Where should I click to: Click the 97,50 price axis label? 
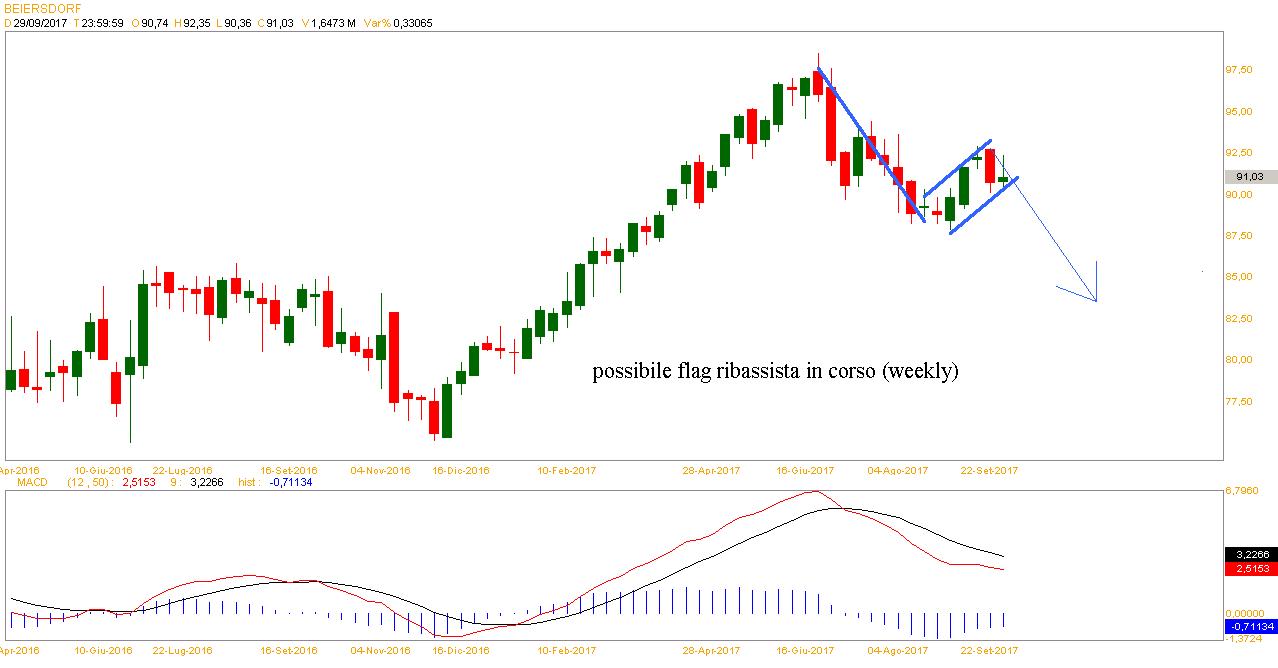click(x=1240, y=69)
